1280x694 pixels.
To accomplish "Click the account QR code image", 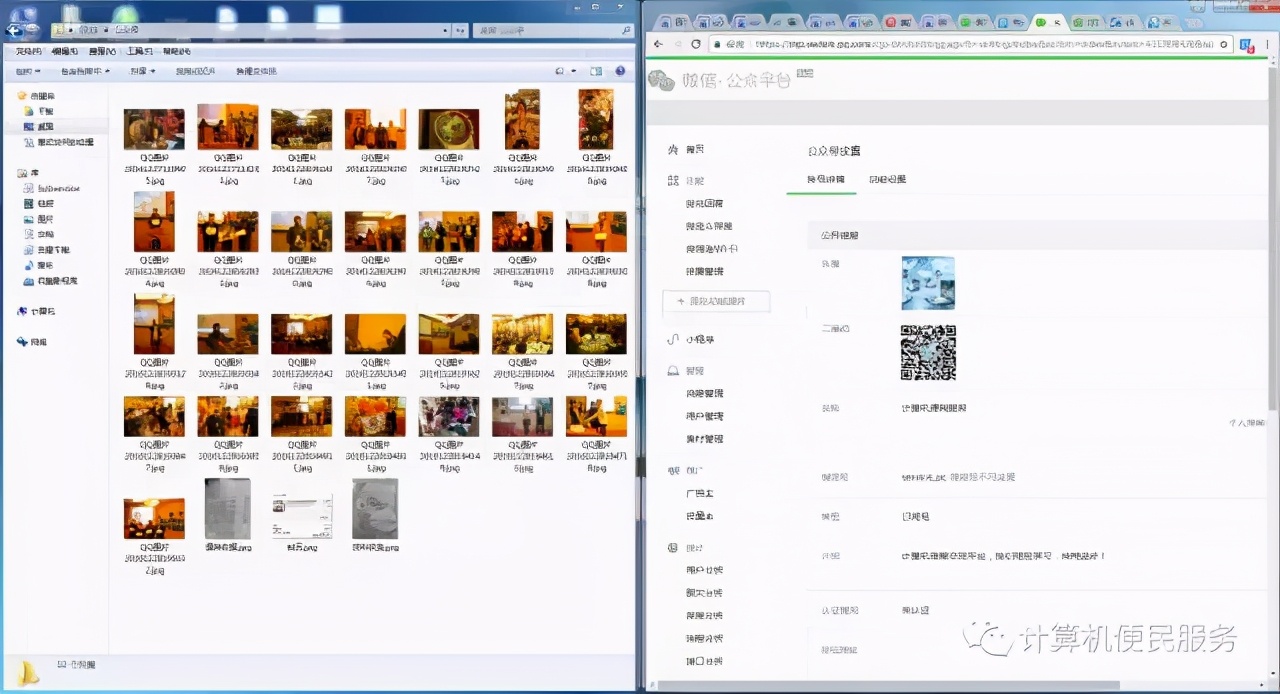I will tap(928, 353).
